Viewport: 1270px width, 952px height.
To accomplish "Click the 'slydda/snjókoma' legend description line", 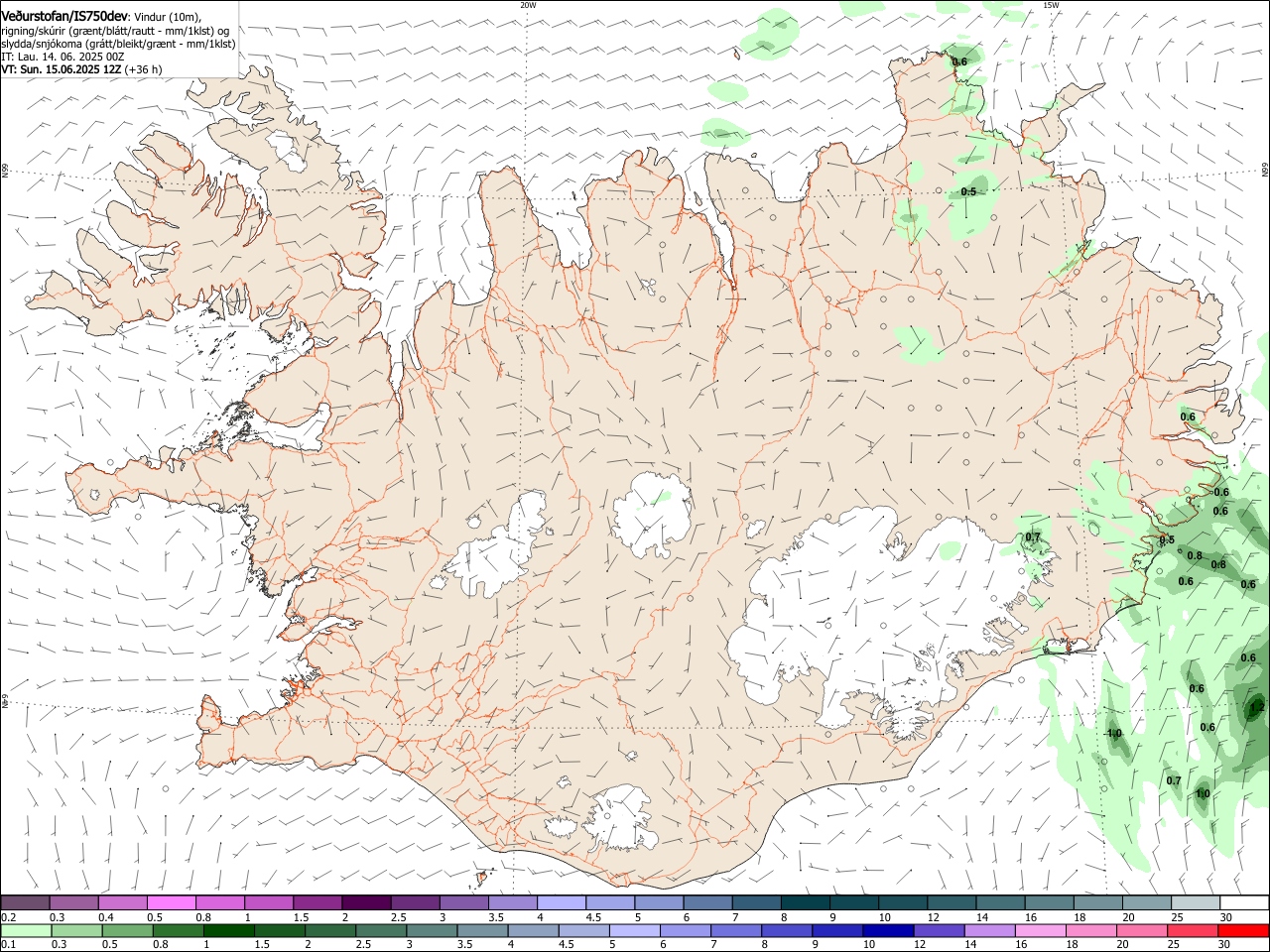I will (x=118, y=44).
